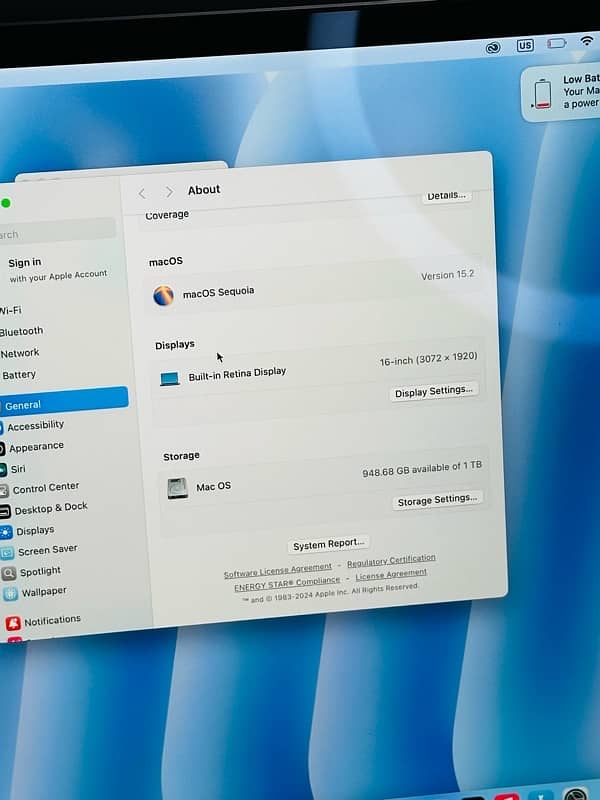Open Notifications via its red bell icon
600x800 pixels.
click(x=13, y=623)
